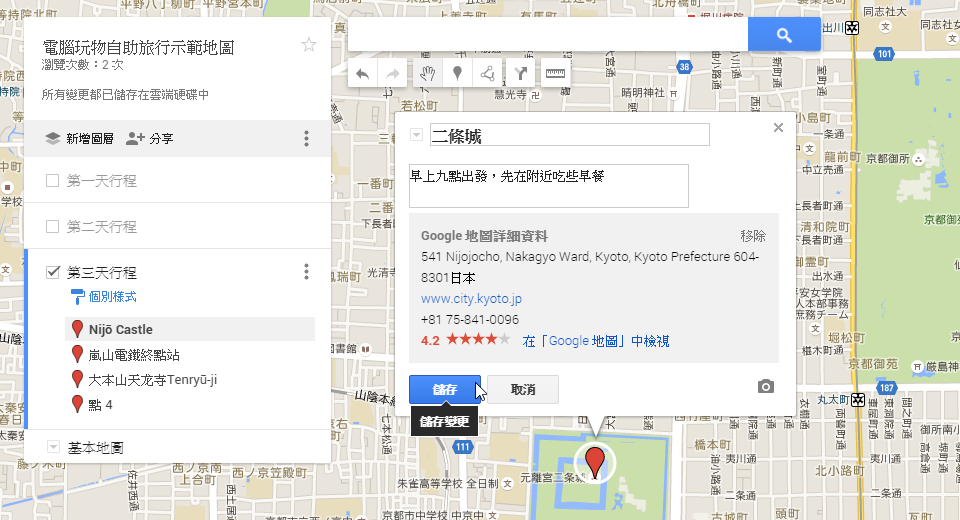
Task: Click the blue search button
Action: pos(784,34)
